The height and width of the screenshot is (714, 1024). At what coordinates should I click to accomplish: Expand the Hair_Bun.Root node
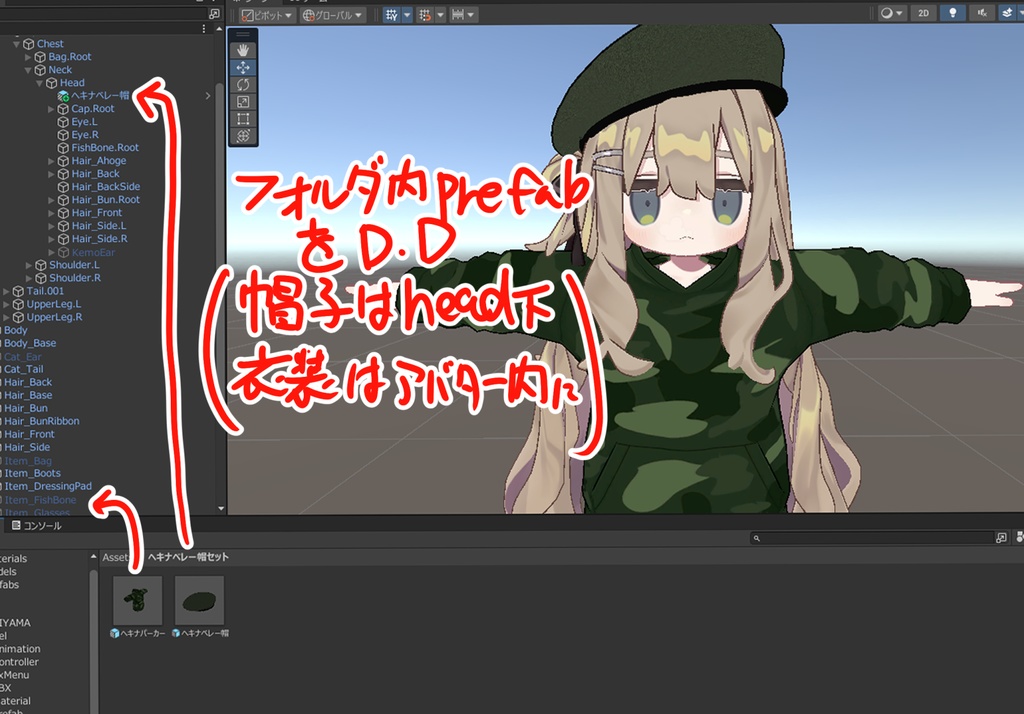tap(51, 200)
